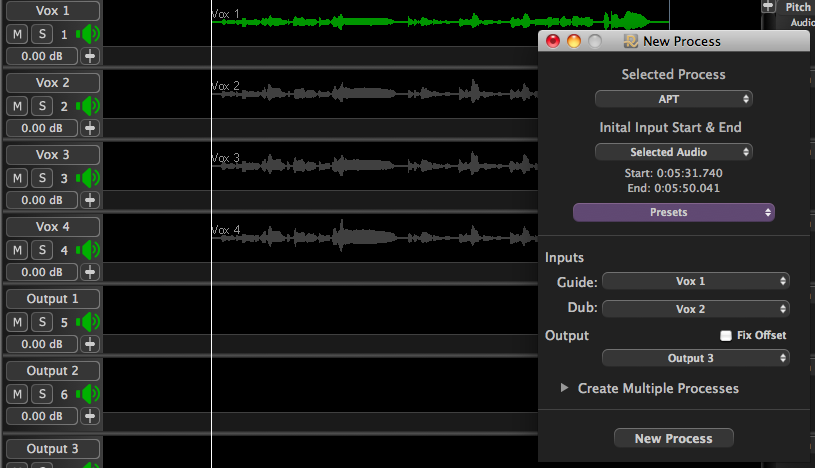Solo the Vox 2 track
This screenshot has width=815, height=468.
click(x=42, y=106)
